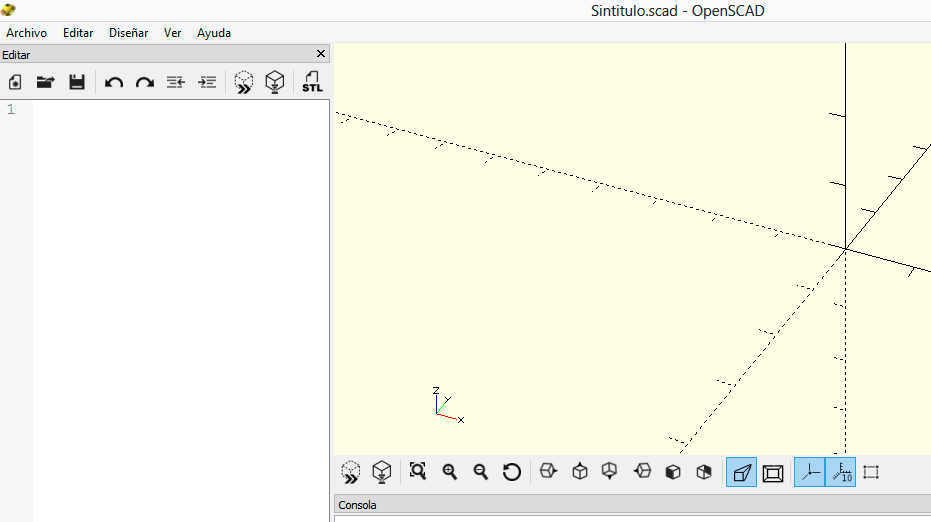Zoom in on the 3D view
The height and width of the screenshot is (522, 931).
tap(450, 471)
